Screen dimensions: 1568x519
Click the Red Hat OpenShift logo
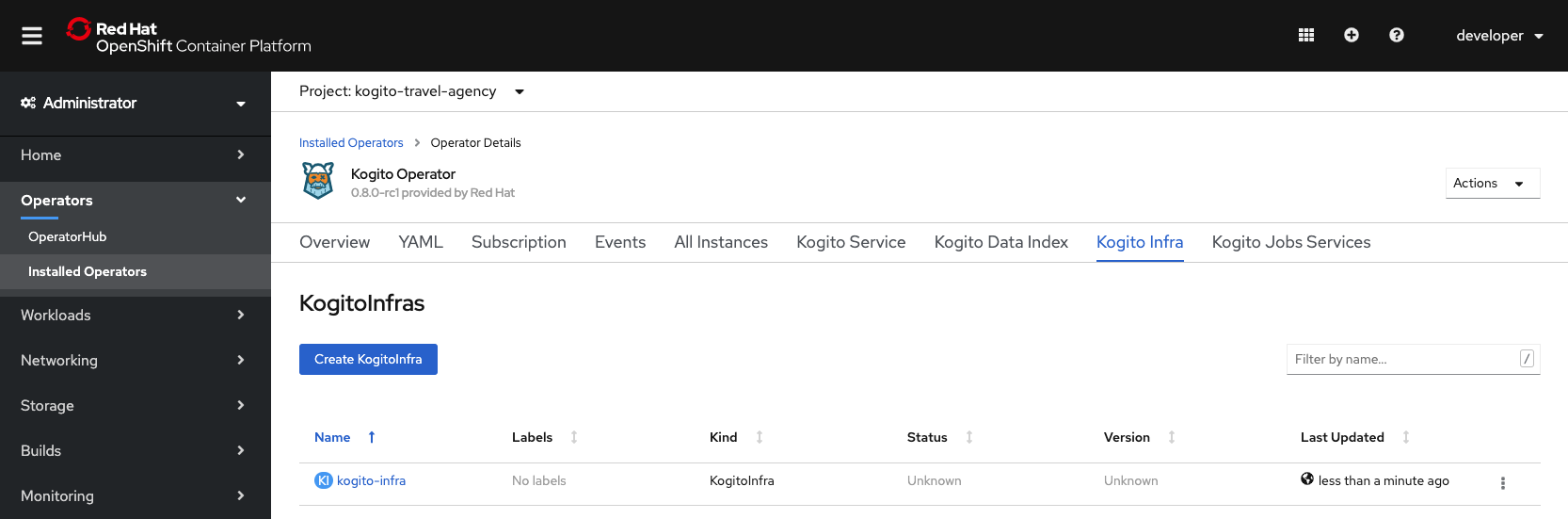pyautogui.click(x=188, y=36)
